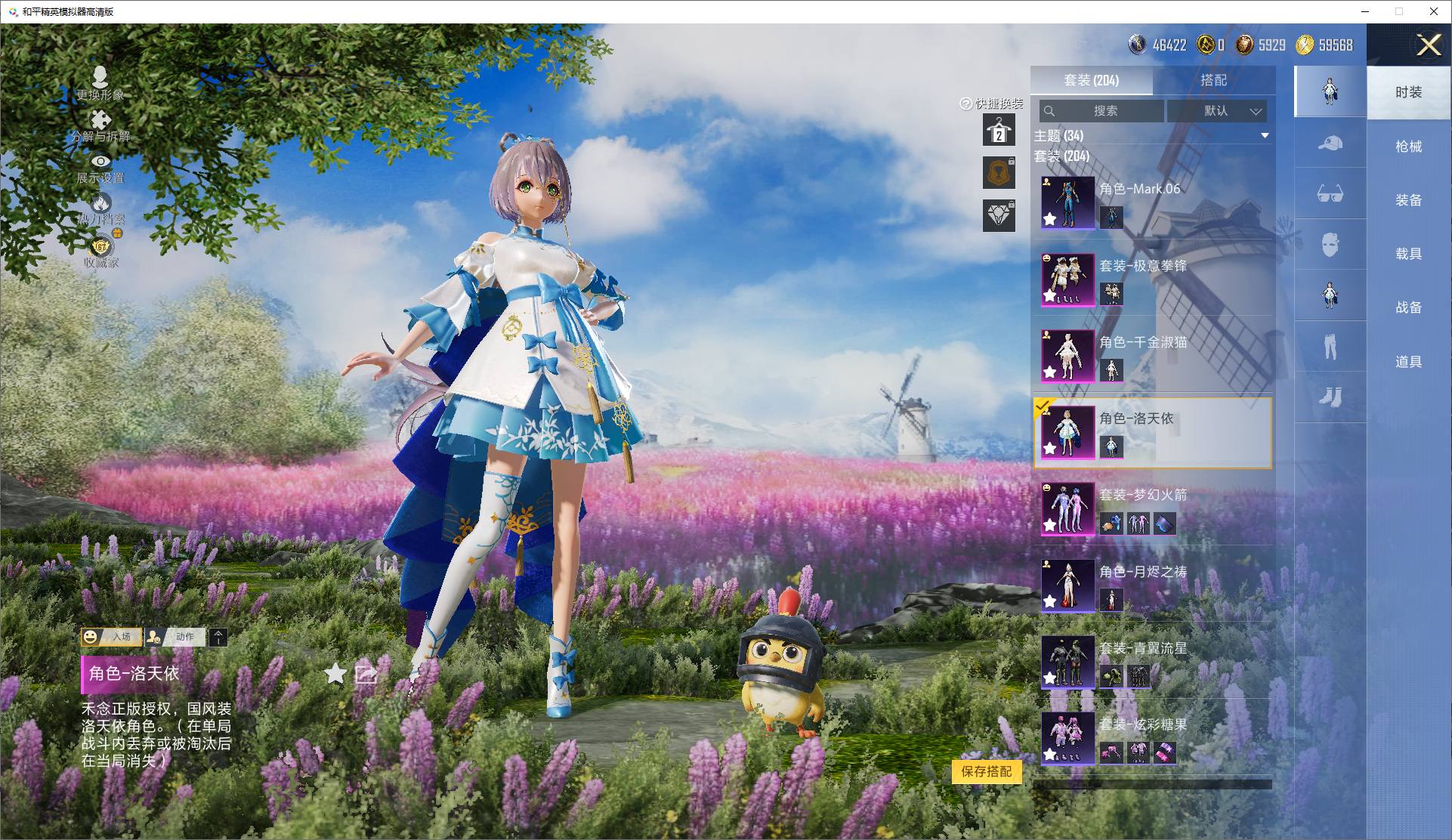Select the 角色-月烬之祷 outfit thumbnail
Screen dimensions: 1452x840
click(1068, 585)
